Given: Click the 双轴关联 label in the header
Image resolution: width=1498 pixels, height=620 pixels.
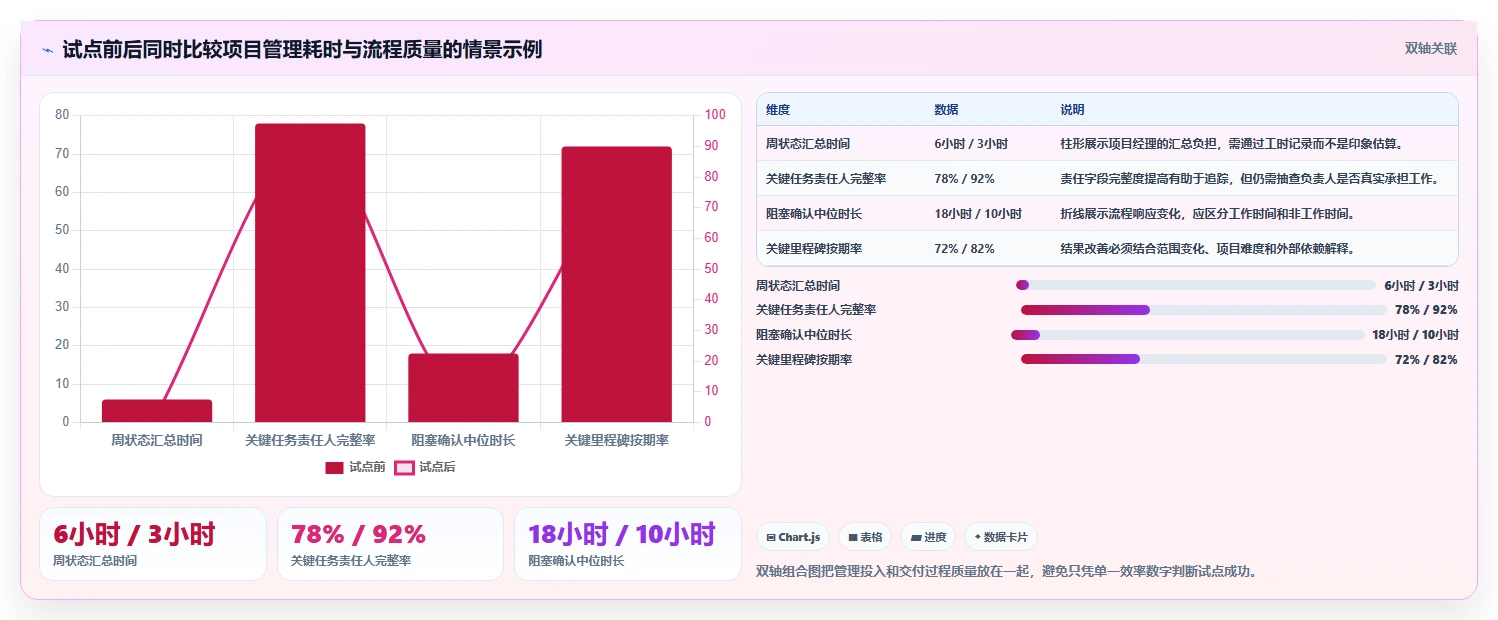Looking at the screenshot, I should tap(1431, 49).
